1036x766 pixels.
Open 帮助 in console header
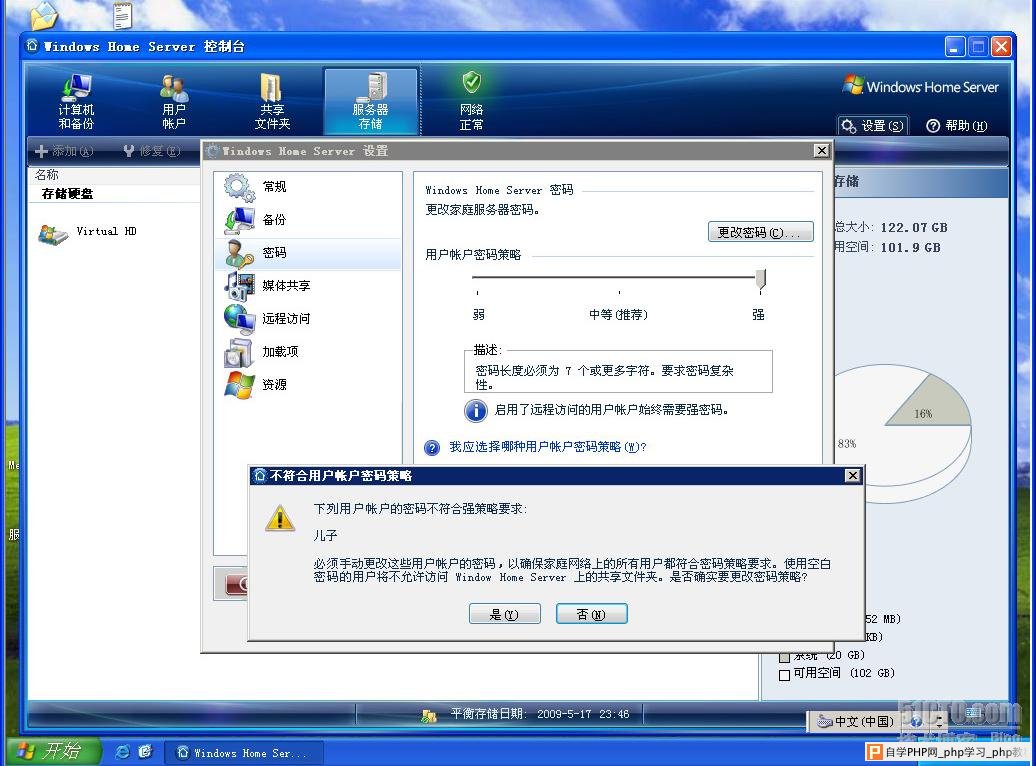click(957, 126)
